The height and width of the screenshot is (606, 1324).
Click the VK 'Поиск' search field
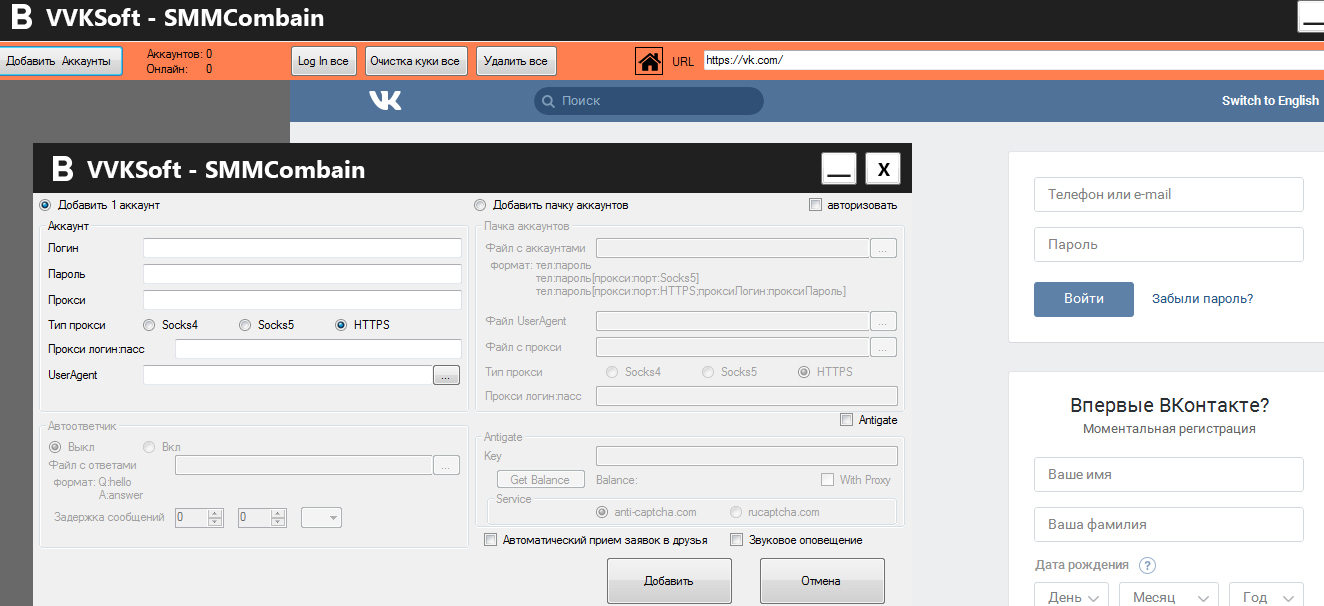[648, 101]
